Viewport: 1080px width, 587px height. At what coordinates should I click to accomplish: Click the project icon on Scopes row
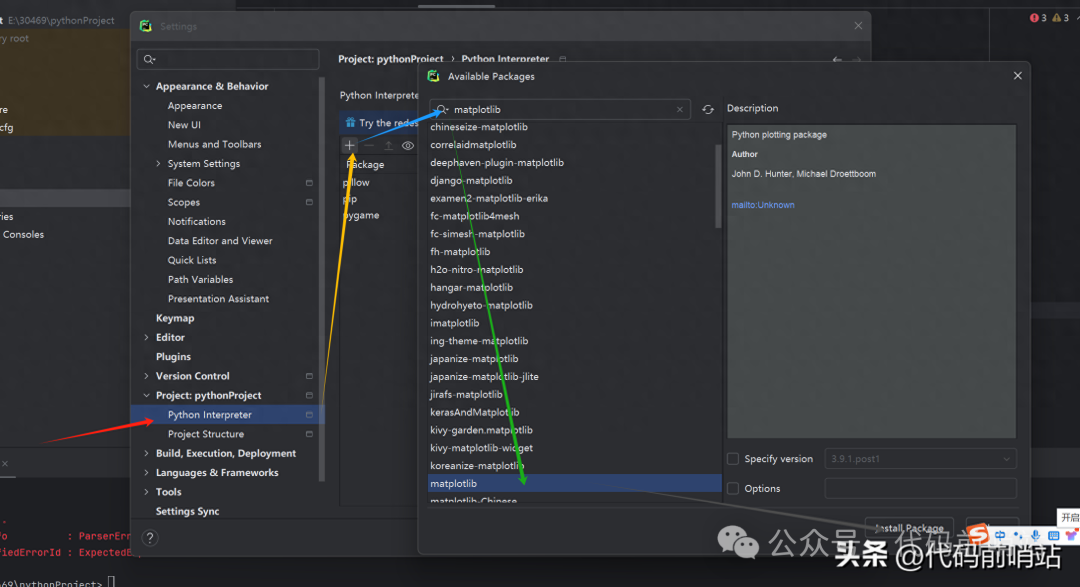point(309,202)
